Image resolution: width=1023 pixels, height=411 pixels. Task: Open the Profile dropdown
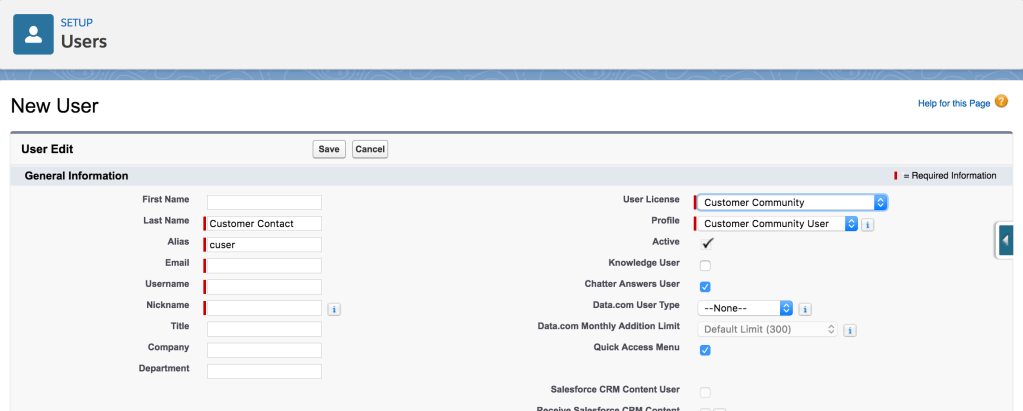click(777, 224)
